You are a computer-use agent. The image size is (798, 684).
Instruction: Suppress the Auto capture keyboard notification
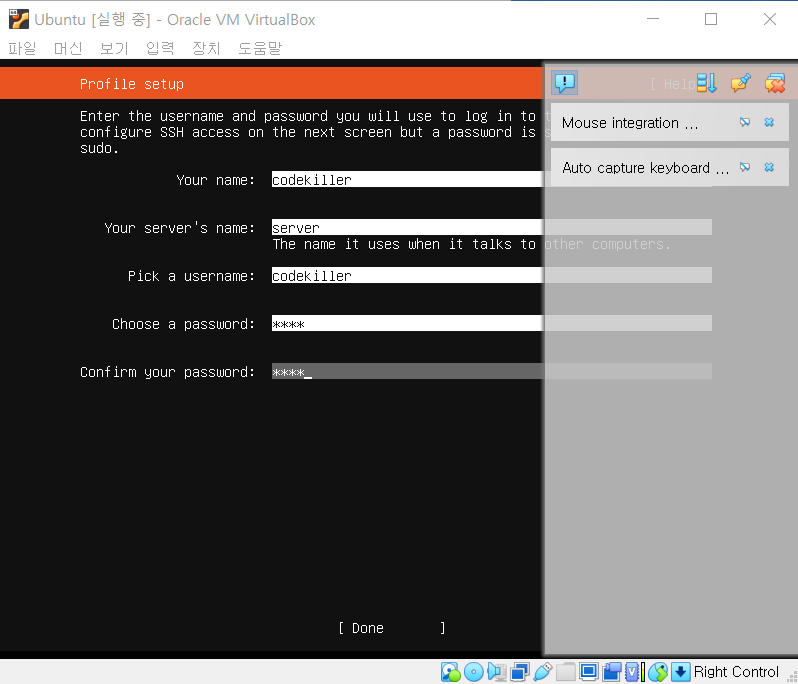click(745, 167)
